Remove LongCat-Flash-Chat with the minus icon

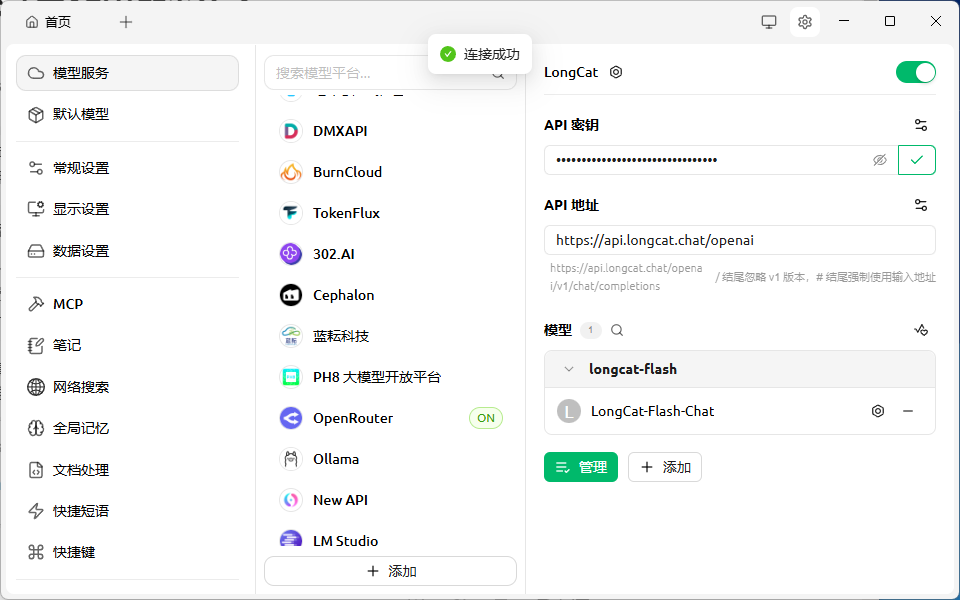908,411
